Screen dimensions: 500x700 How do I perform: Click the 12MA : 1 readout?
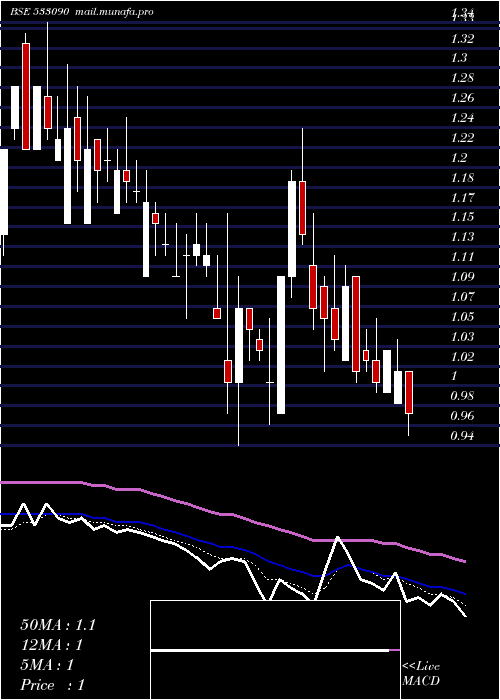point(53,645)
